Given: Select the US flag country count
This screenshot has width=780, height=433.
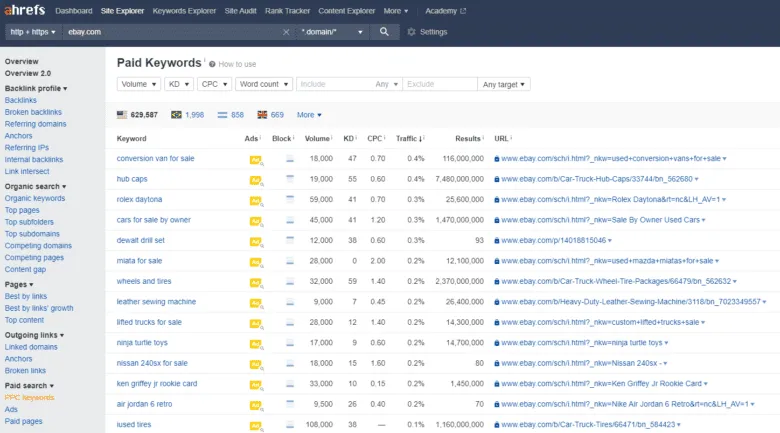Looking at the screenshot, I should (x=137, y=115).
